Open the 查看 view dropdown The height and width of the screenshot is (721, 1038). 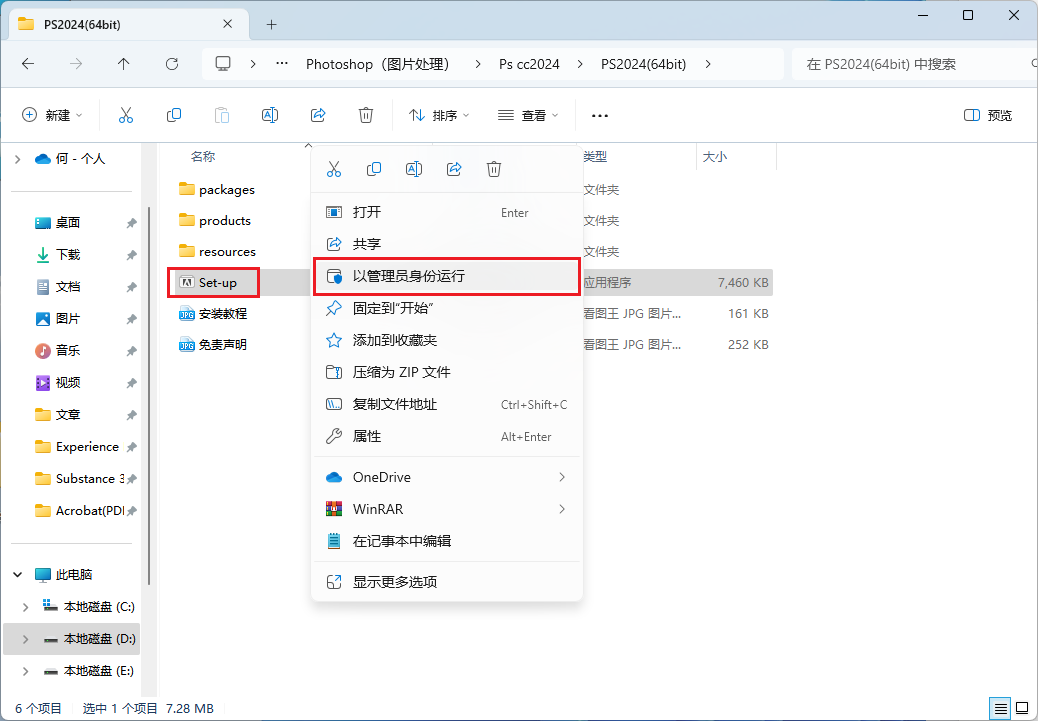click(528, 115)
